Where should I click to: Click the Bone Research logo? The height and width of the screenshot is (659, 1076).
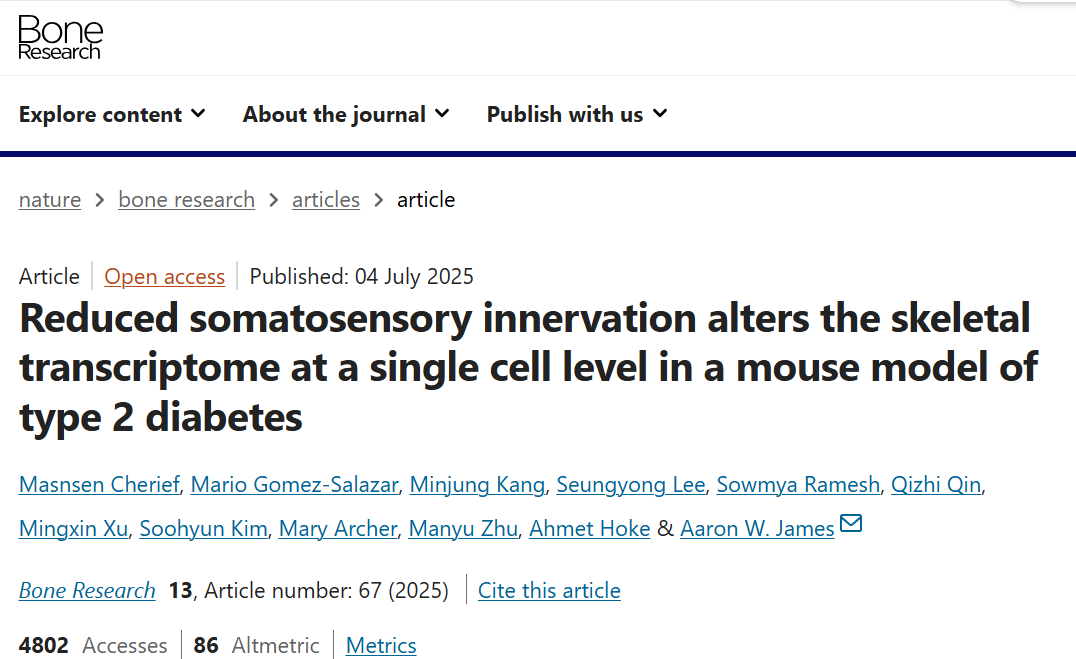pos(60,37)
